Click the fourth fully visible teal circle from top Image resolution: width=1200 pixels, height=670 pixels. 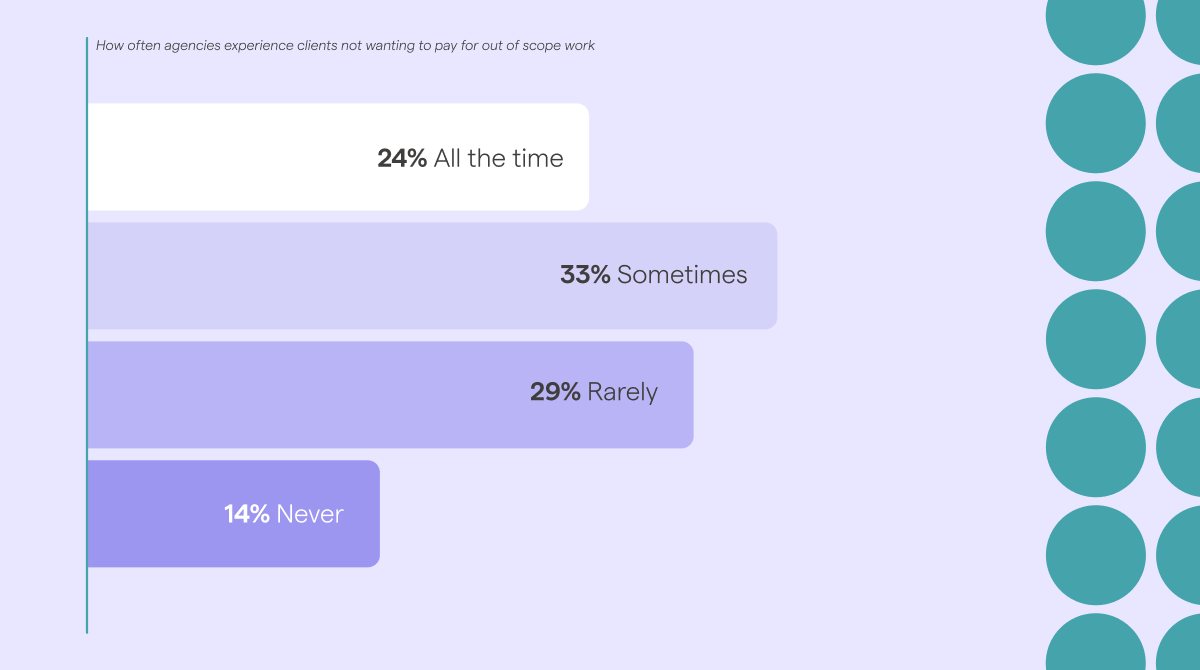pyautogui.click(x=1096, y=447)
